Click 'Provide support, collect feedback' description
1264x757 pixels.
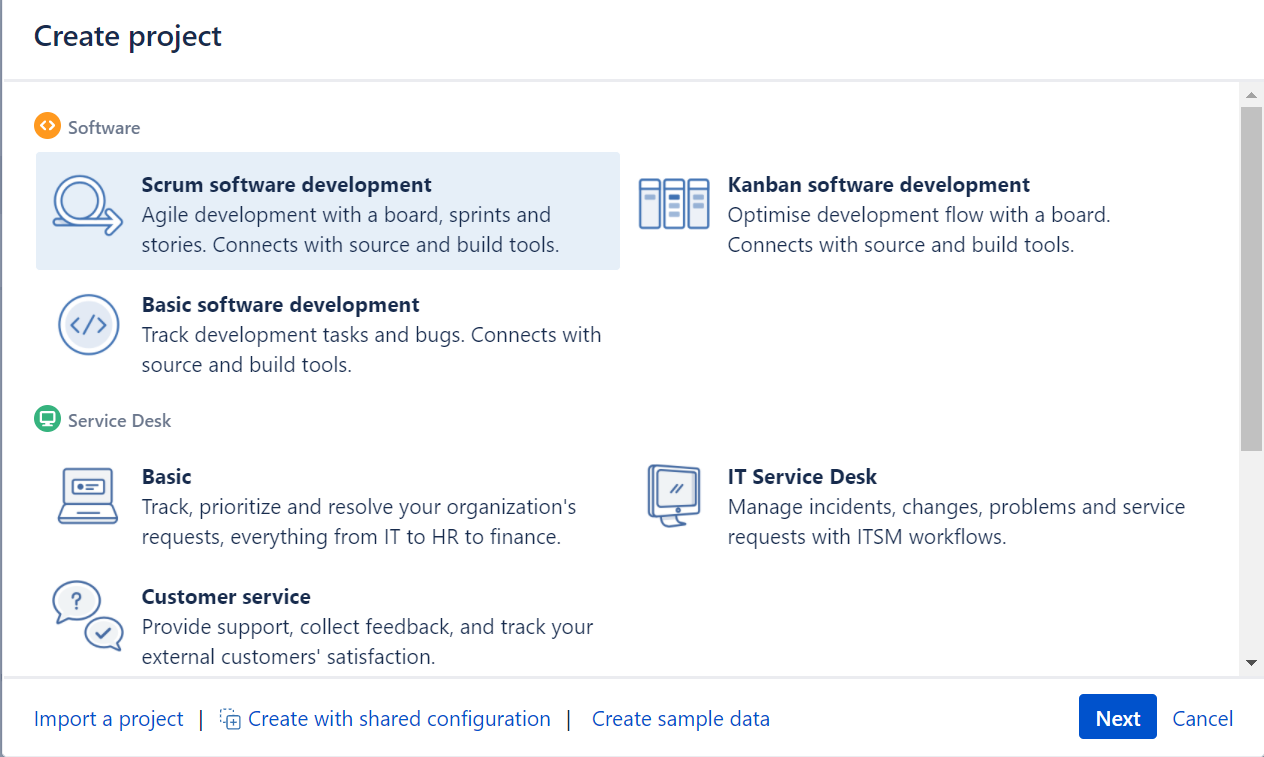pos(368,642)
